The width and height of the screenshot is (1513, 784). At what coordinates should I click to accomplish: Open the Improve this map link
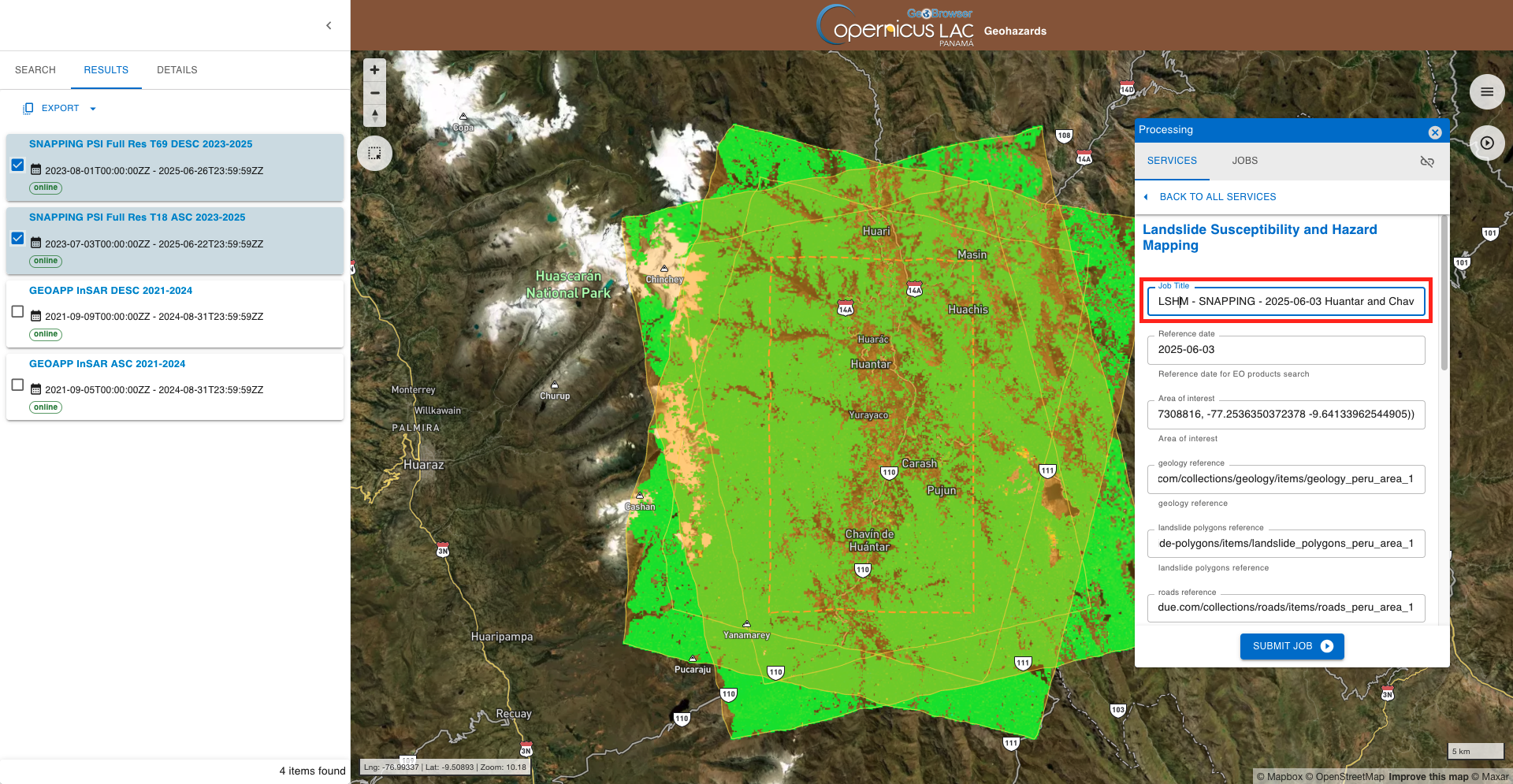click(x=1428, y=777)
